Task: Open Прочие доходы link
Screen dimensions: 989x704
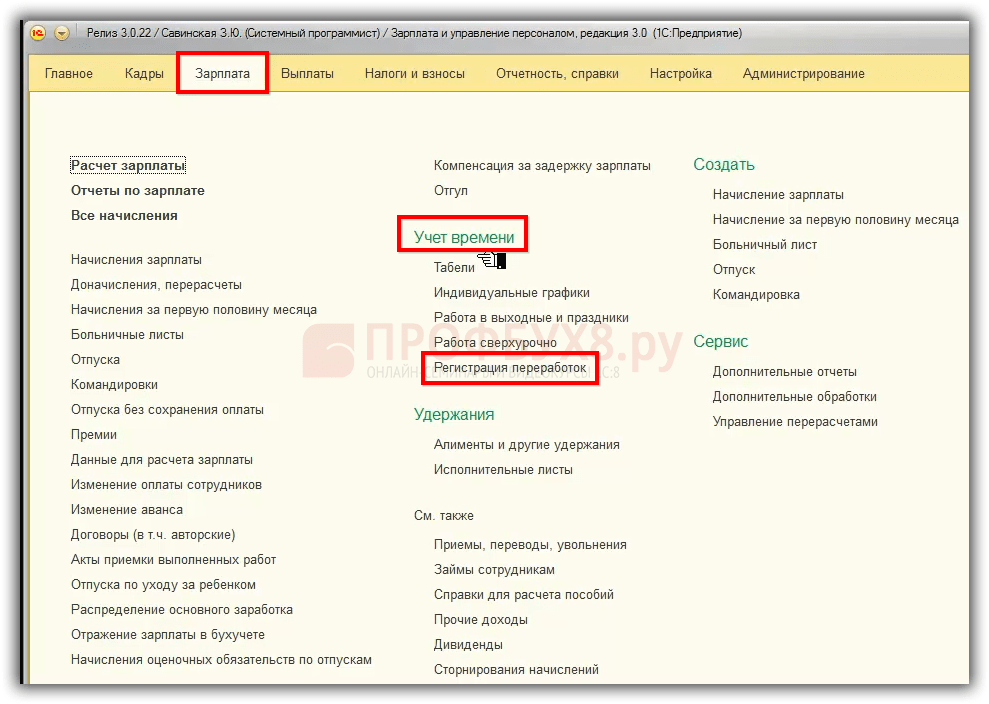Action: click(x=481, y=620)
